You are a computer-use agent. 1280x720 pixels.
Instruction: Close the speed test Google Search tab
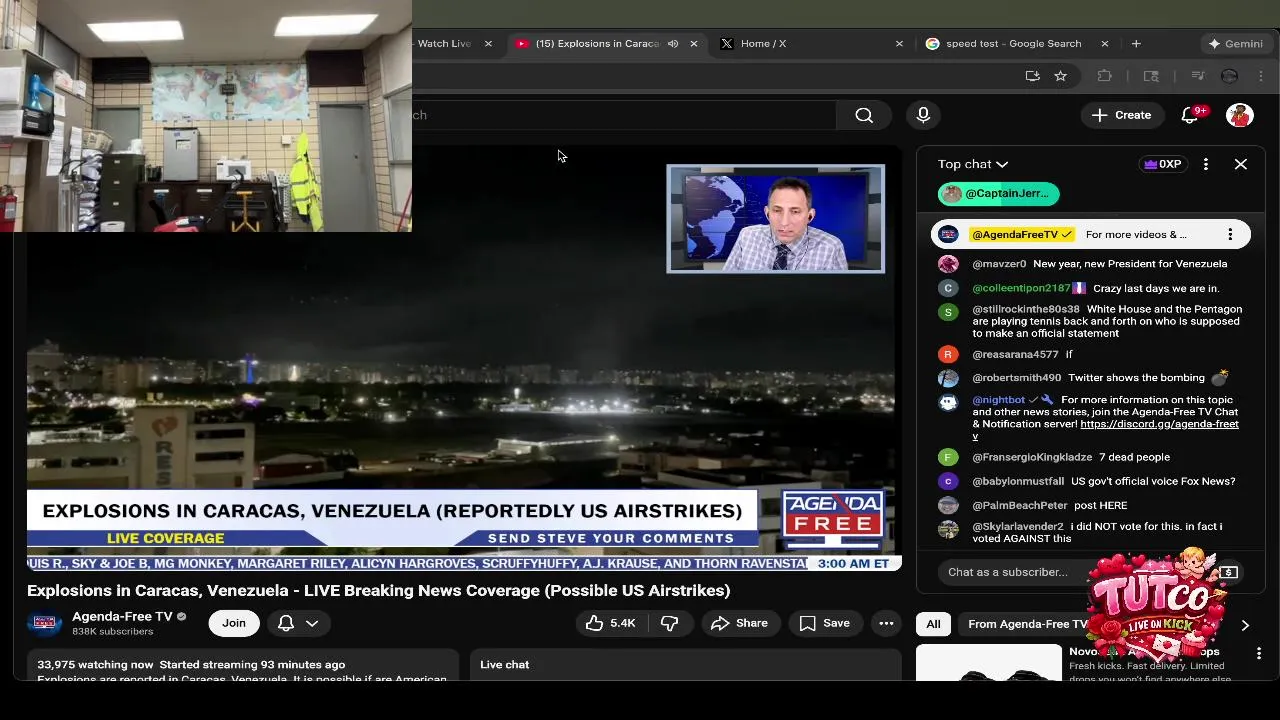tap(1105, 44)
